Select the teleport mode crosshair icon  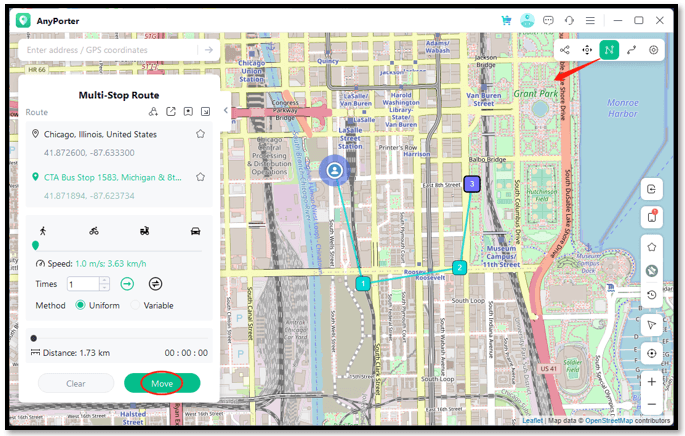point(587,50)
